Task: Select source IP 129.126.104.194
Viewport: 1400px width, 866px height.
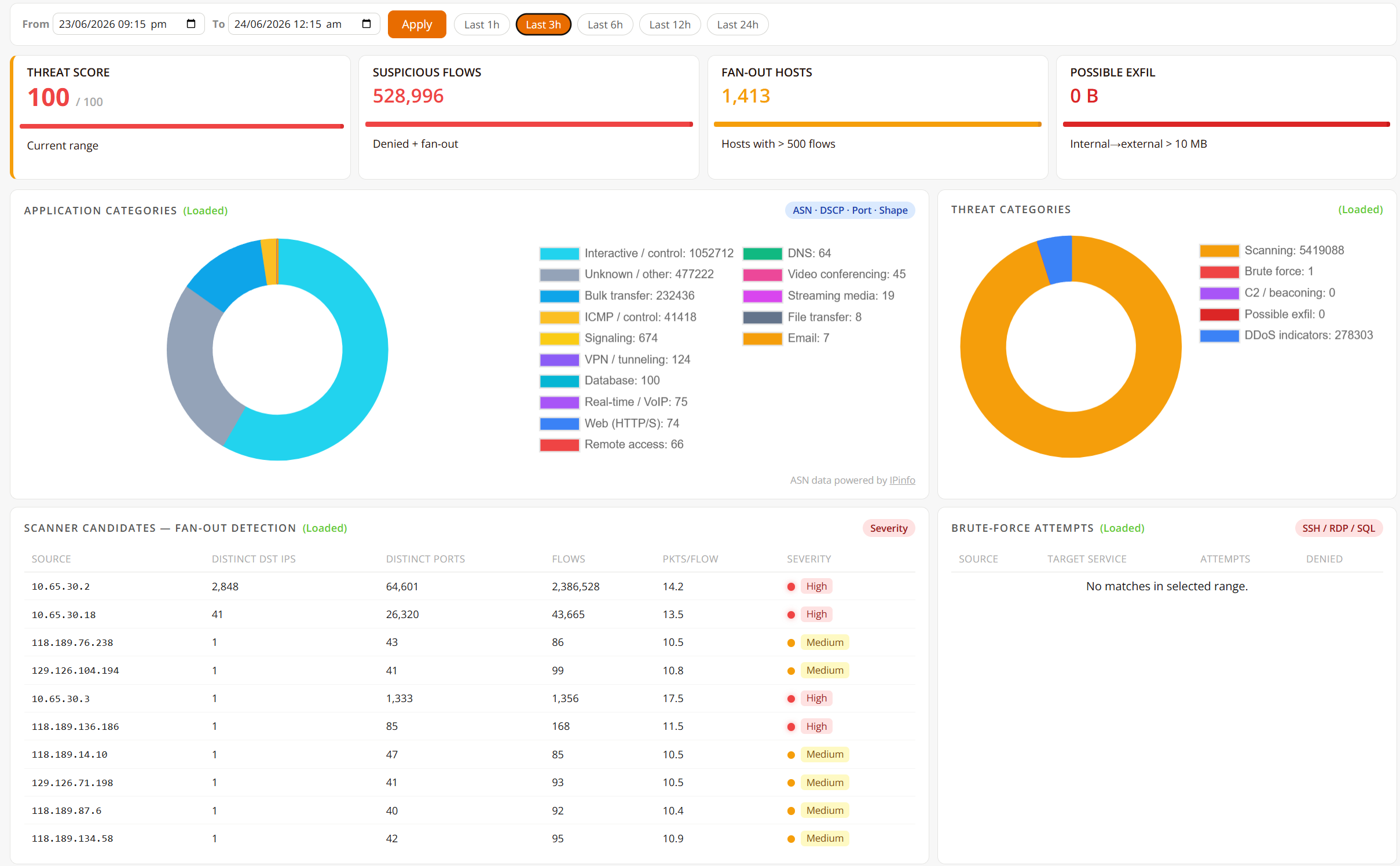Action: click(x=75, y=671)
